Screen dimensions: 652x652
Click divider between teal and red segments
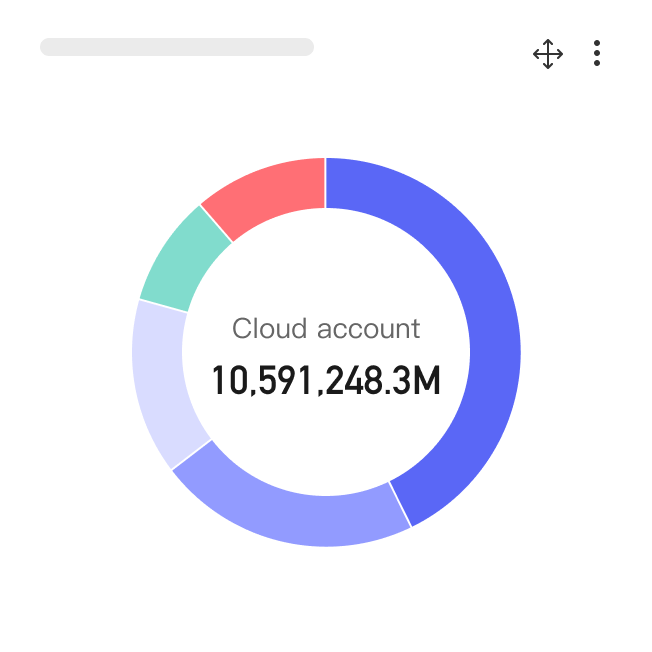(217, 224)
